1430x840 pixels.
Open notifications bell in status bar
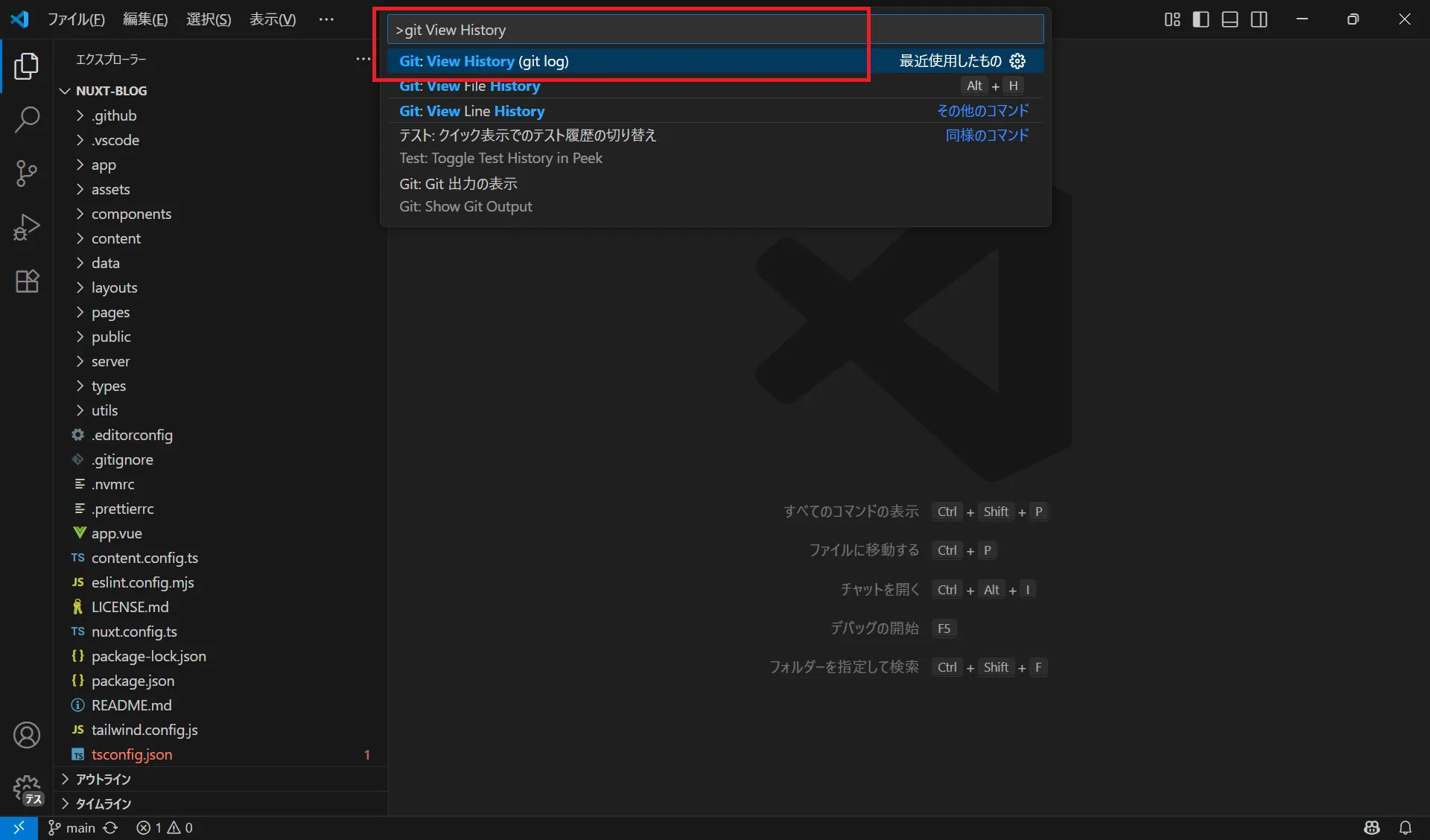pyautogui.click(x=1405, y=827)
